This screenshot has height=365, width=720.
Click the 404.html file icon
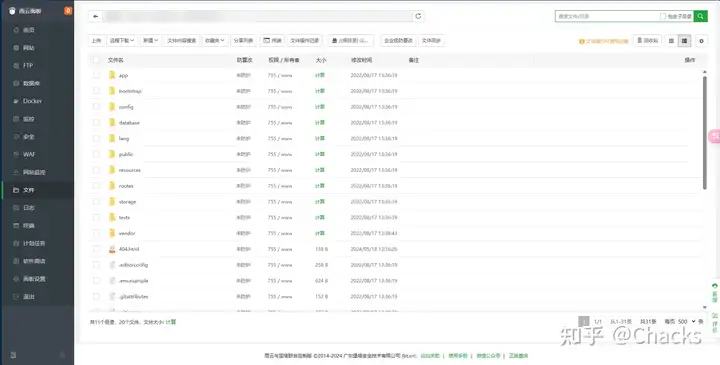click(112, 249)
